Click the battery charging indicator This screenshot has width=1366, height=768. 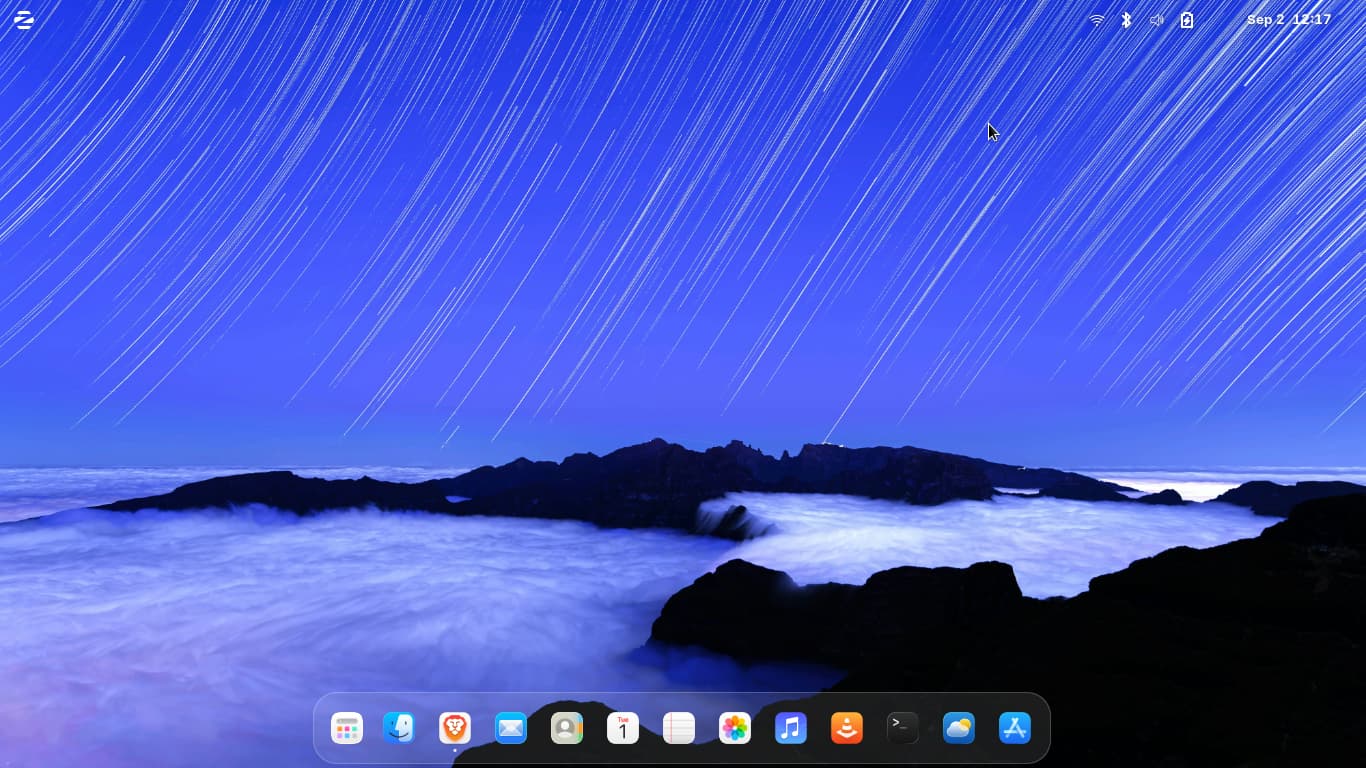pos(1187,20)
